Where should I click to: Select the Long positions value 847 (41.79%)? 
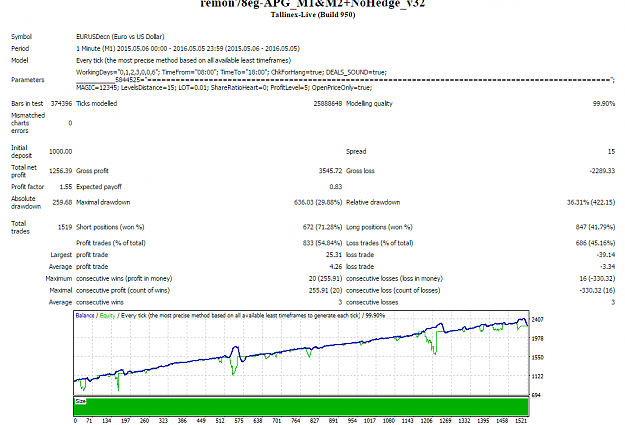pos(595,227)
